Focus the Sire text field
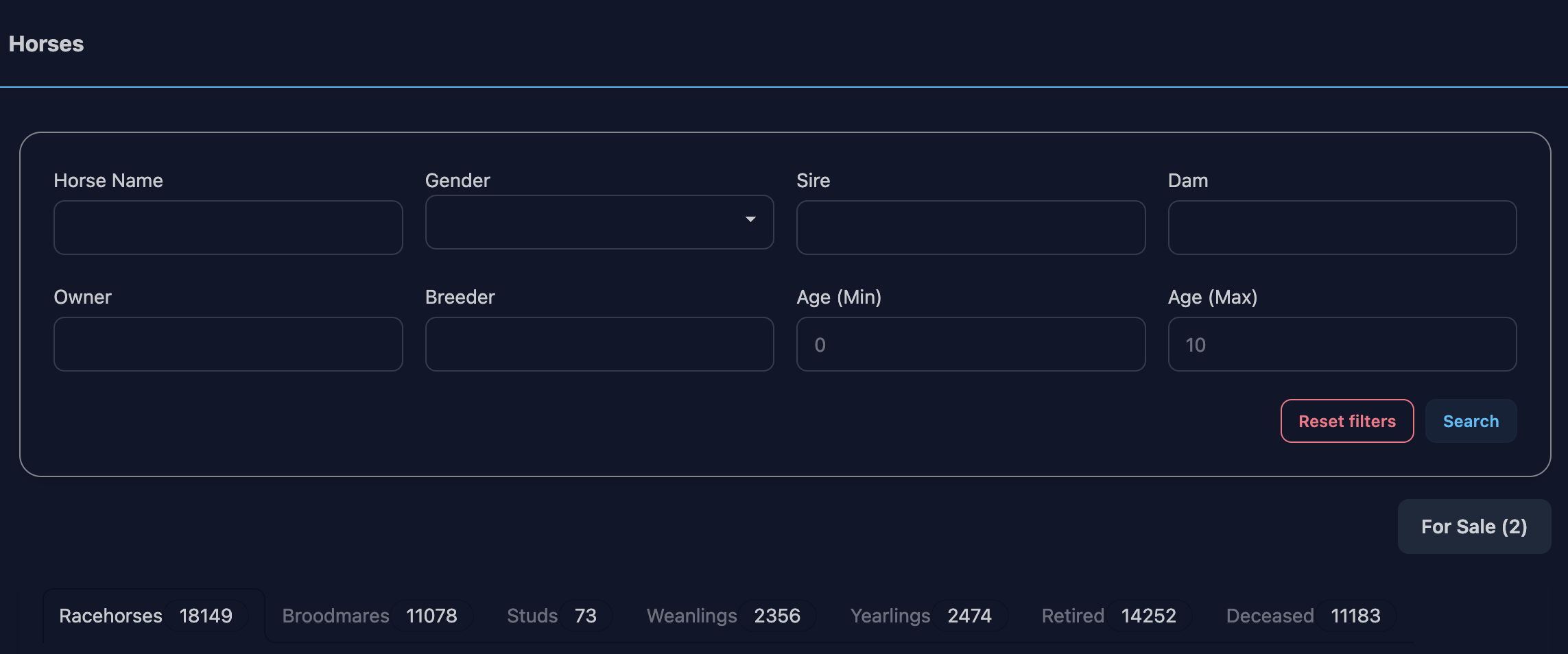 [x=971, y=228]
